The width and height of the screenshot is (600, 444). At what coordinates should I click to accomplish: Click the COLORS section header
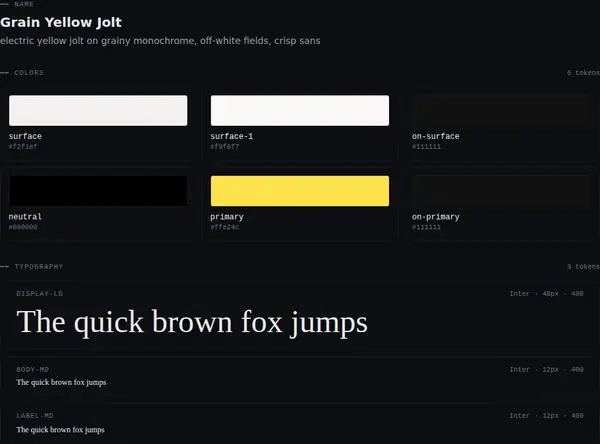(x=29, y=73)
